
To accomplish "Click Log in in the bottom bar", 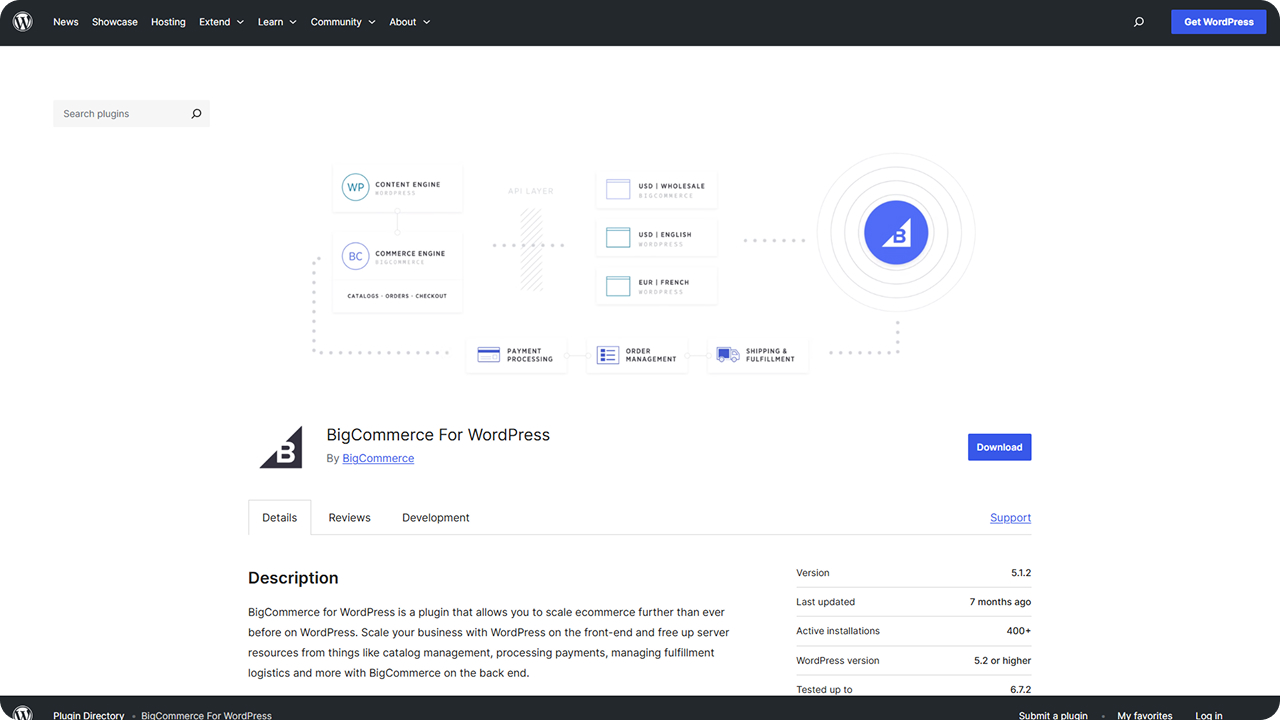I will pos(1209,715).
